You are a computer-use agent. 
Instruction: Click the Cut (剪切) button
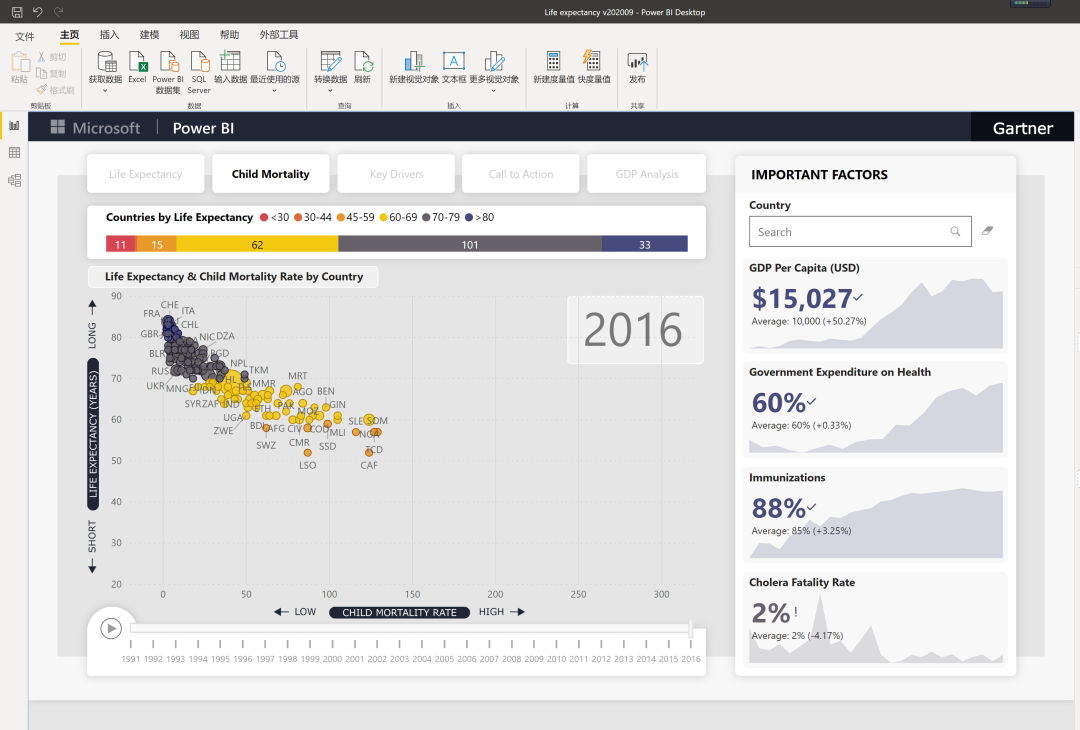[x=52, y=57]
